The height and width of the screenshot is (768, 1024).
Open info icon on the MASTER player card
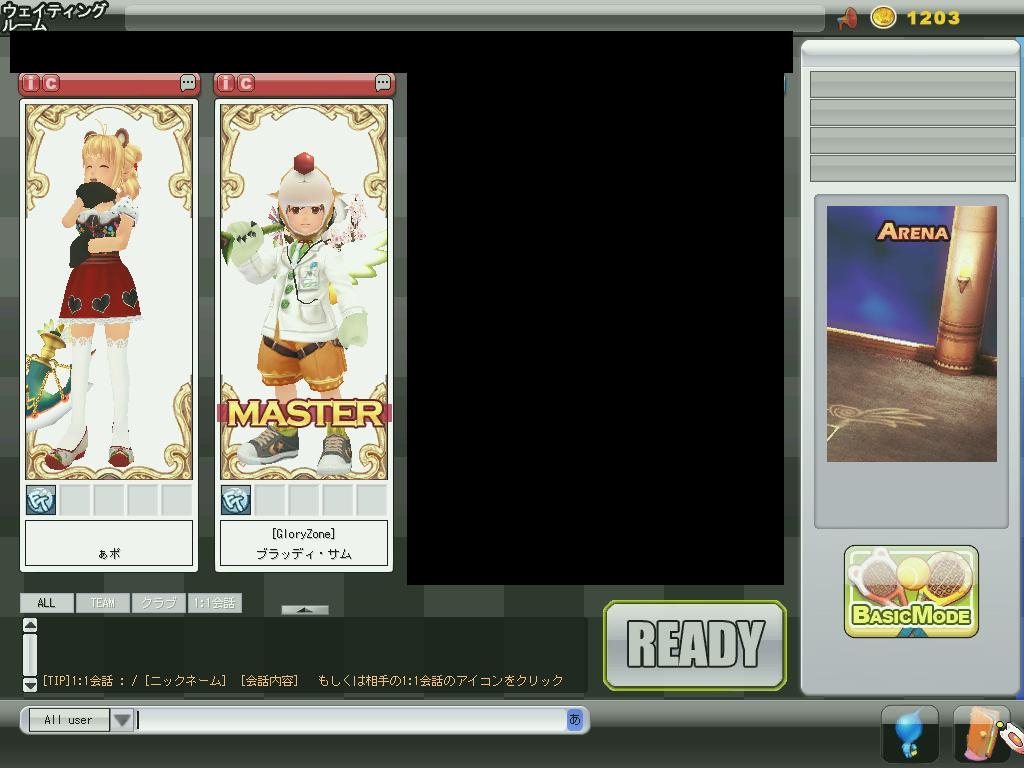tap(226, 83)
